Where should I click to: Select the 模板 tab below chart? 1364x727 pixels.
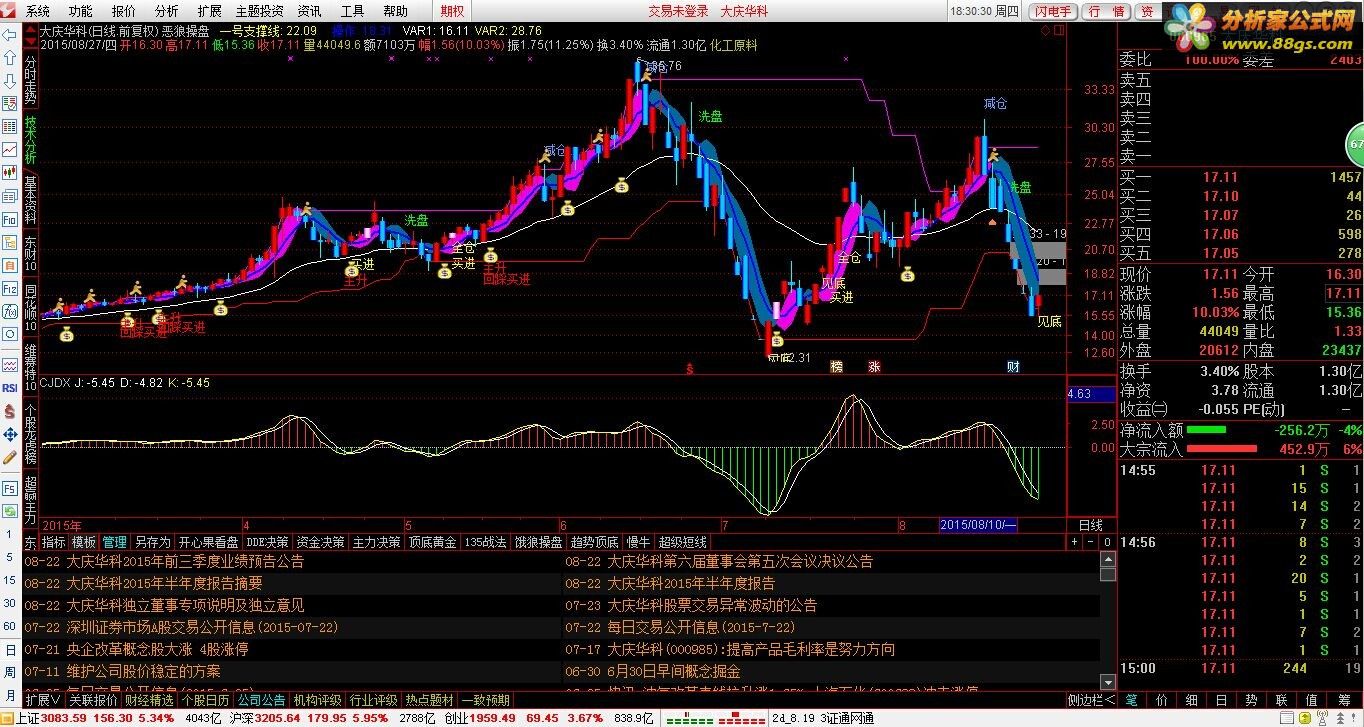tap(84, 542)
